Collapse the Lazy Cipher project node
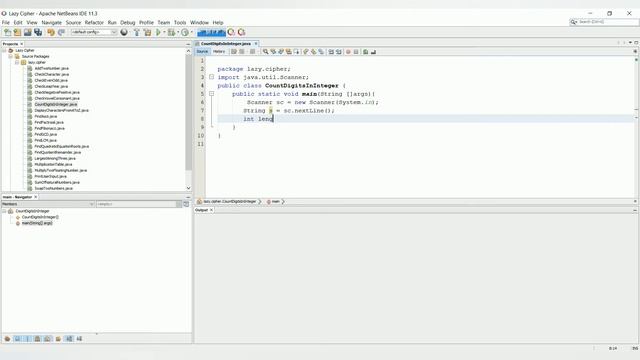Image resolution: width=640 pixels, height=360 pixels. pyautogui.click(x=4, y=50)
